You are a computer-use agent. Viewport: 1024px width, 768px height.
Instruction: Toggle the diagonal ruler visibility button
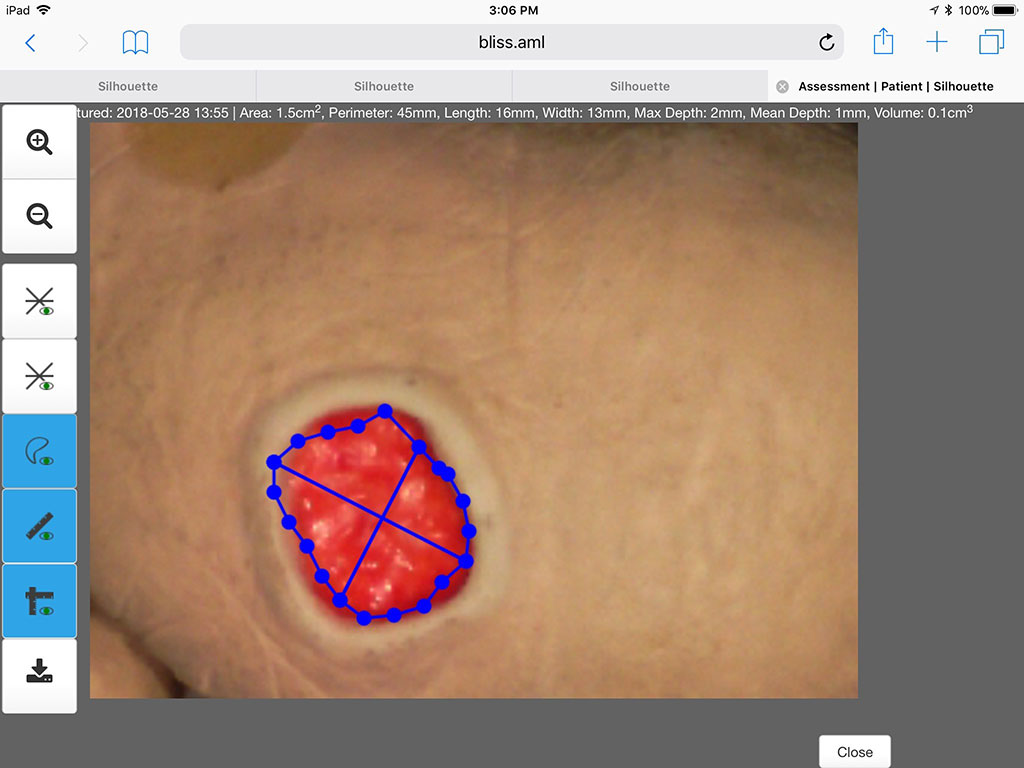(39, 526)
